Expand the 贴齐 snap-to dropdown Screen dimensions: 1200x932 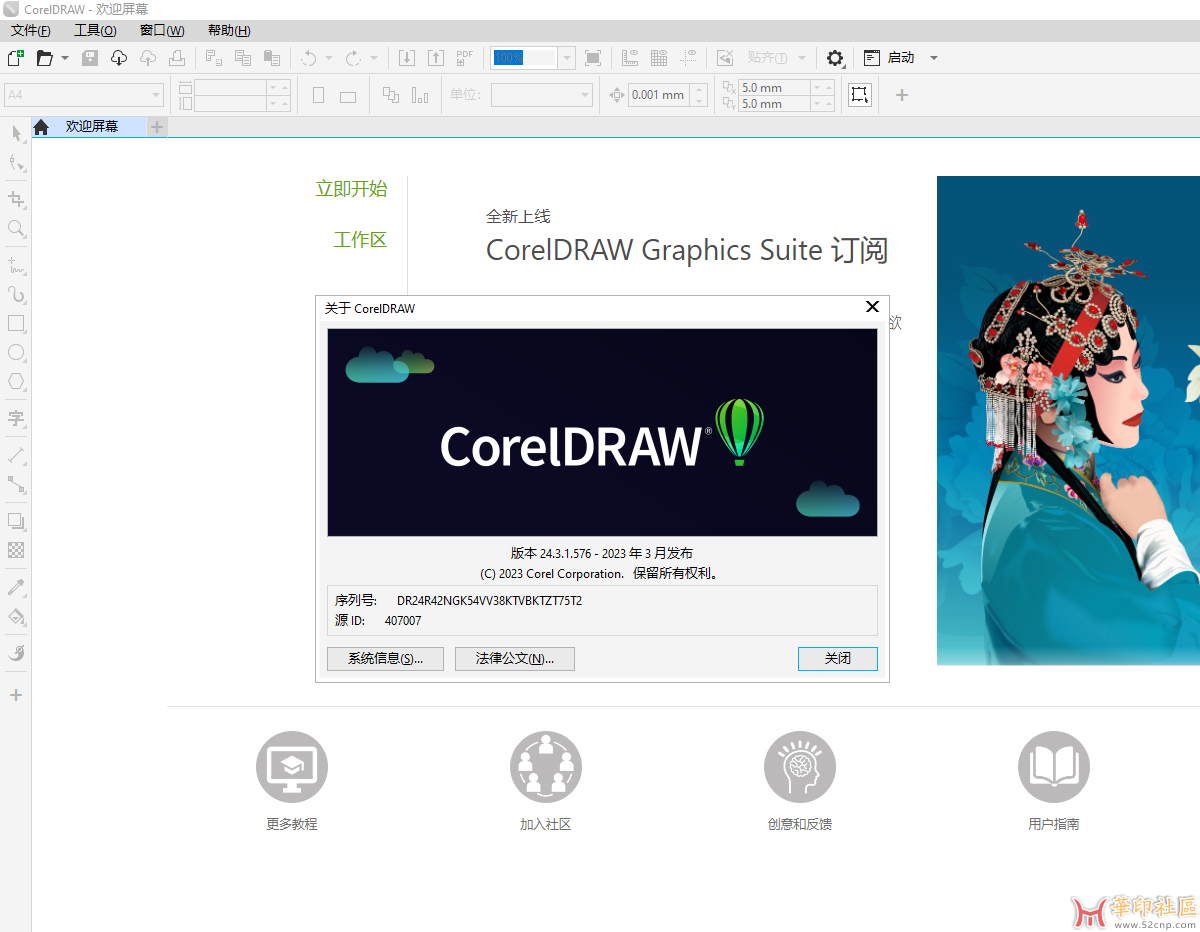pyautogui.click(x=801, y=58)
